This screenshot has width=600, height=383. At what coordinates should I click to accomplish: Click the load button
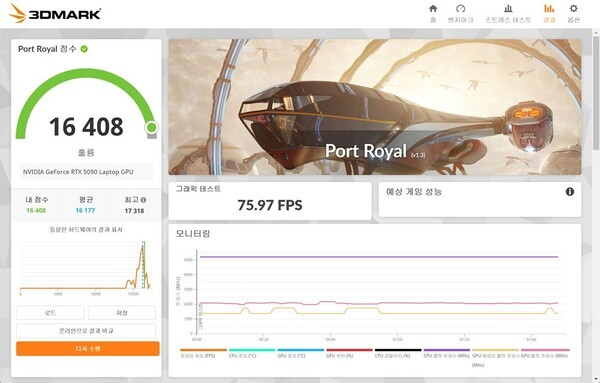(50, 313)
